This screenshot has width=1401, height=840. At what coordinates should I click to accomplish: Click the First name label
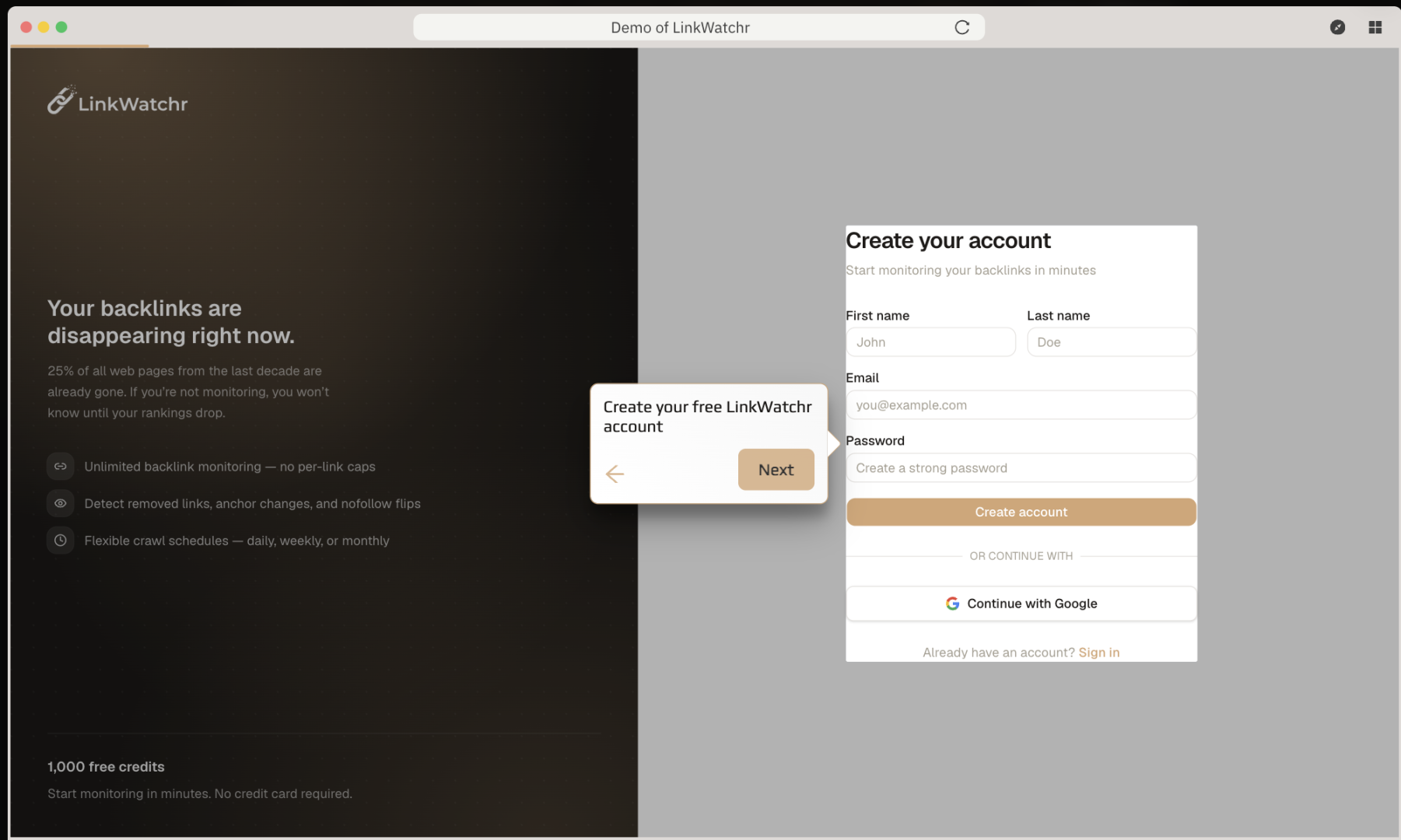(x=877, y=316)
